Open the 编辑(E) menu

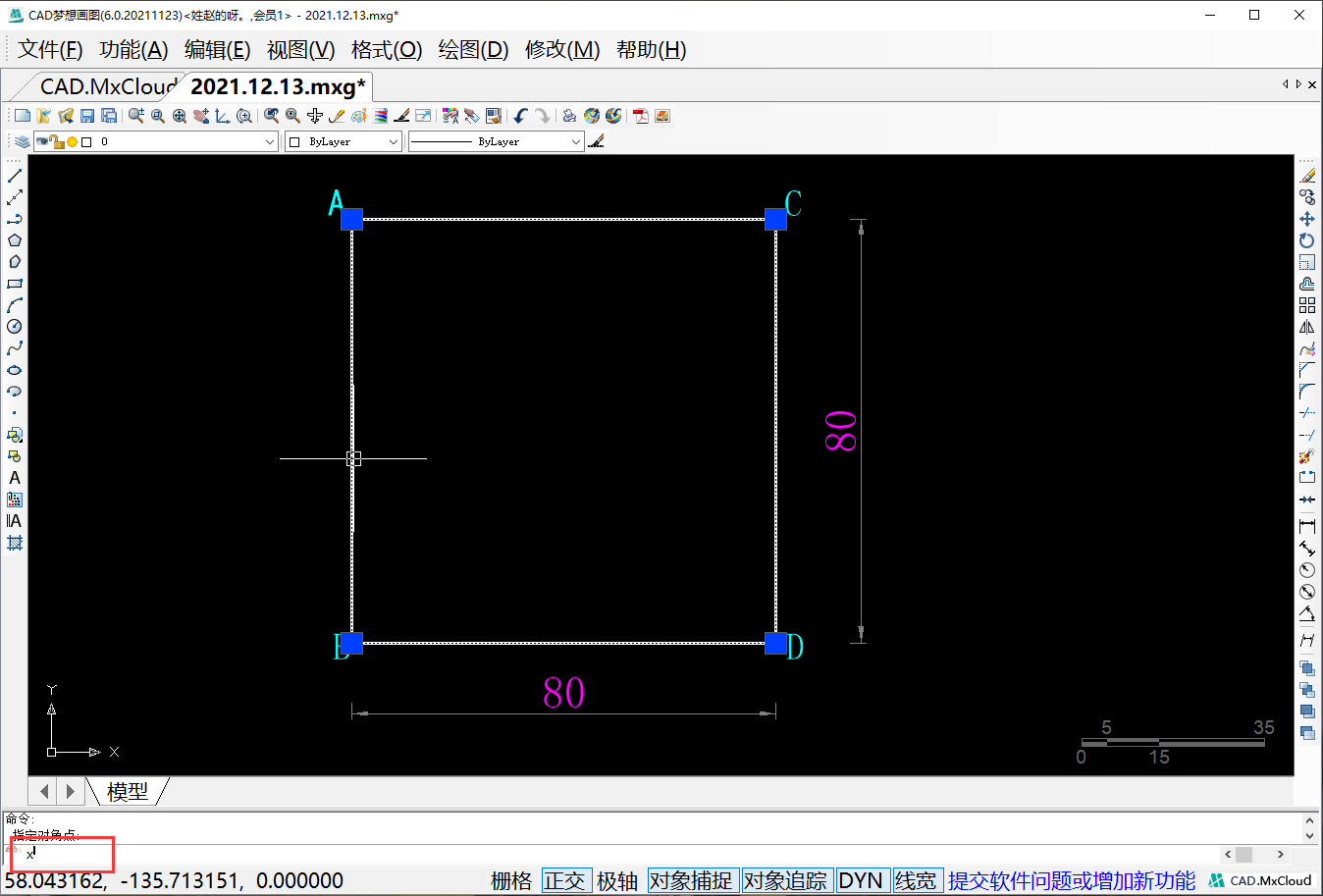pos(218,49)
